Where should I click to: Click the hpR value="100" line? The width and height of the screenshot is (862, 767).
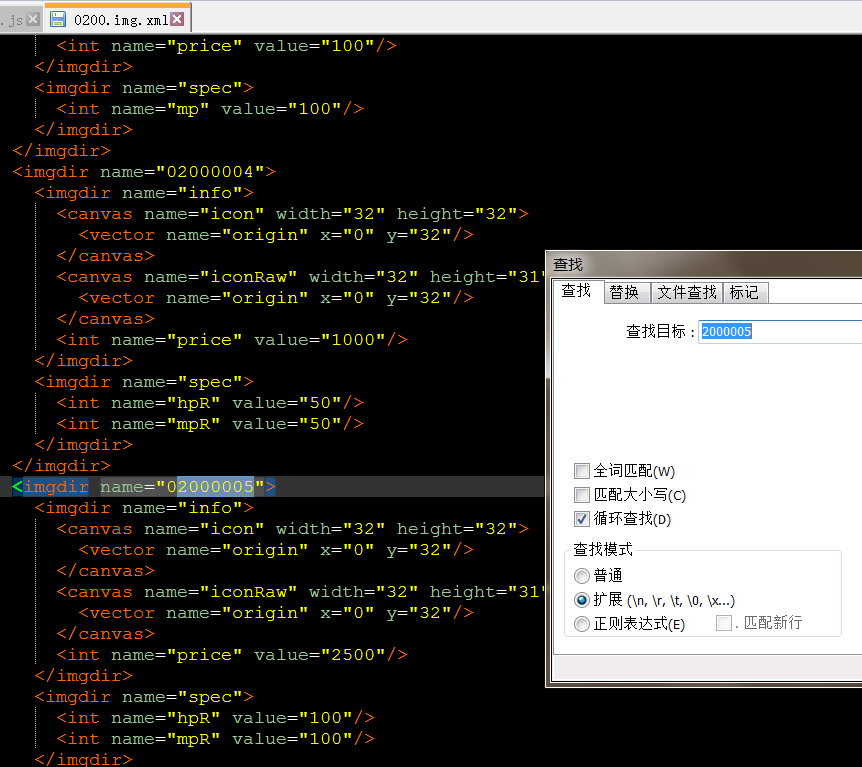coord(216,718)
